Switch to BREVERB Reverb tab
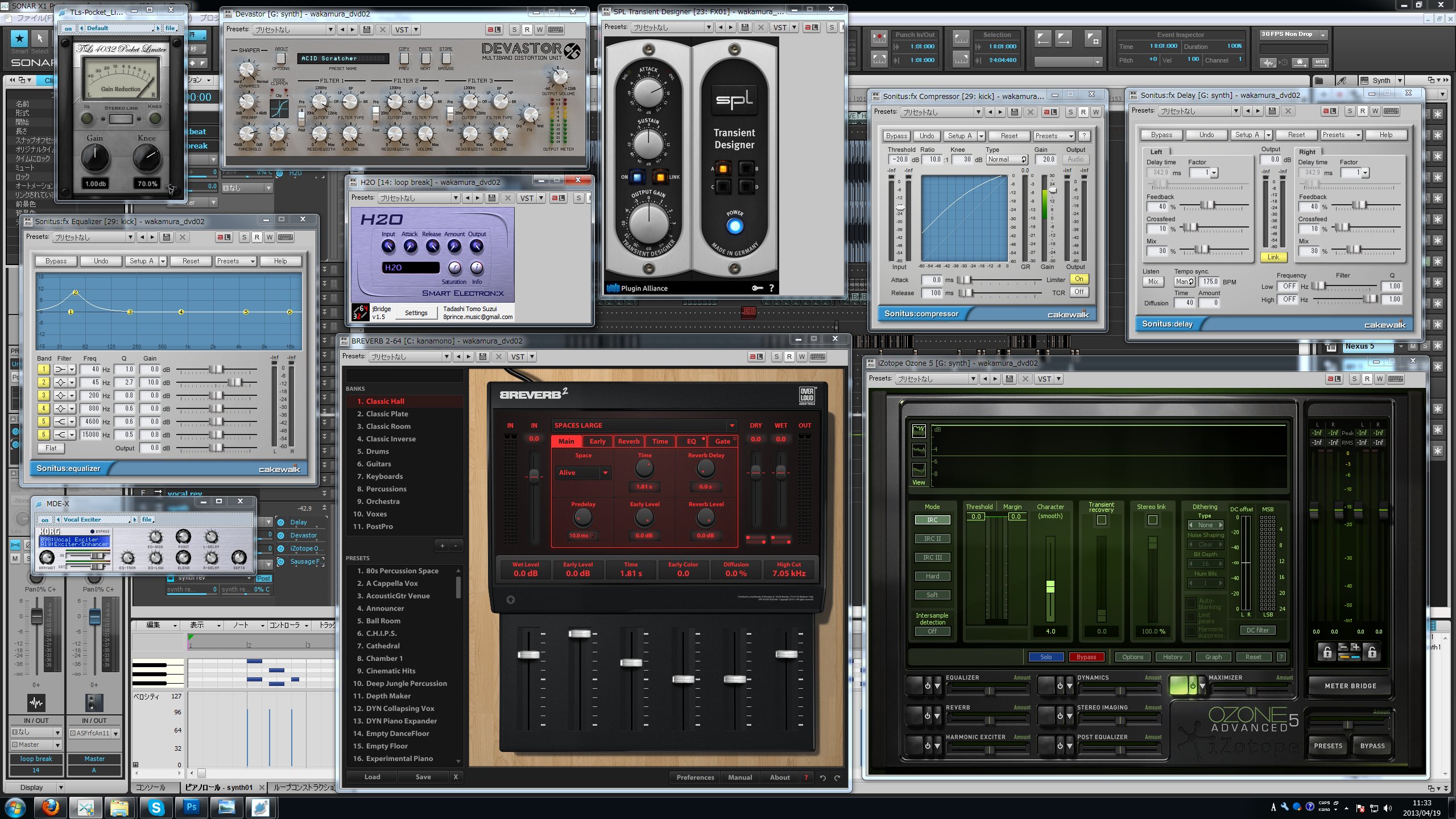This screenshot has height=819, width=1456. click(x=628, y=441)
